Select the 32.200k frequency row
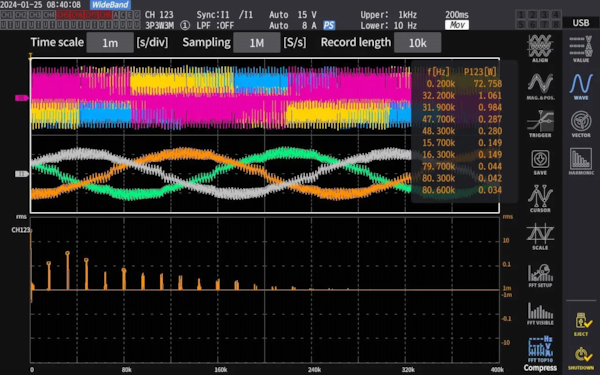 [462, 95]
